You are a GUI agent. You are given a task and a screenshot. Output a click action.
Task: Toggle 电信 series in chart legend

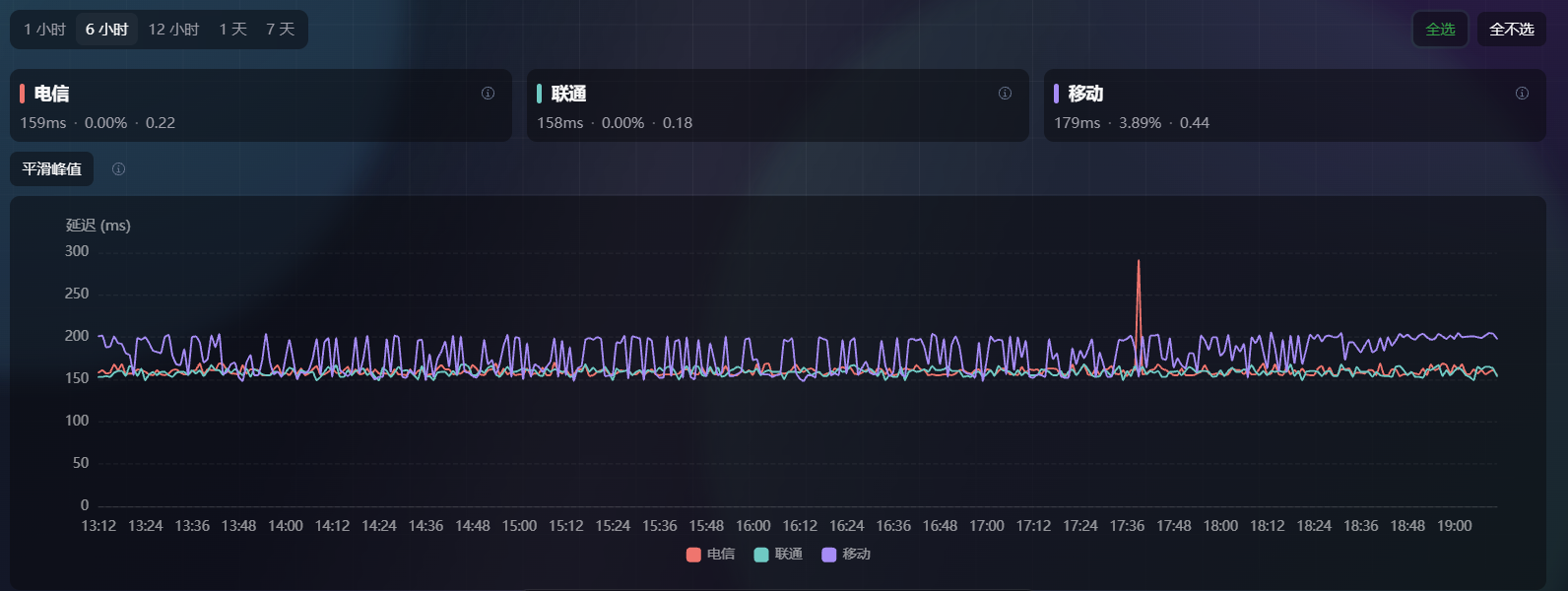(711, 555)
